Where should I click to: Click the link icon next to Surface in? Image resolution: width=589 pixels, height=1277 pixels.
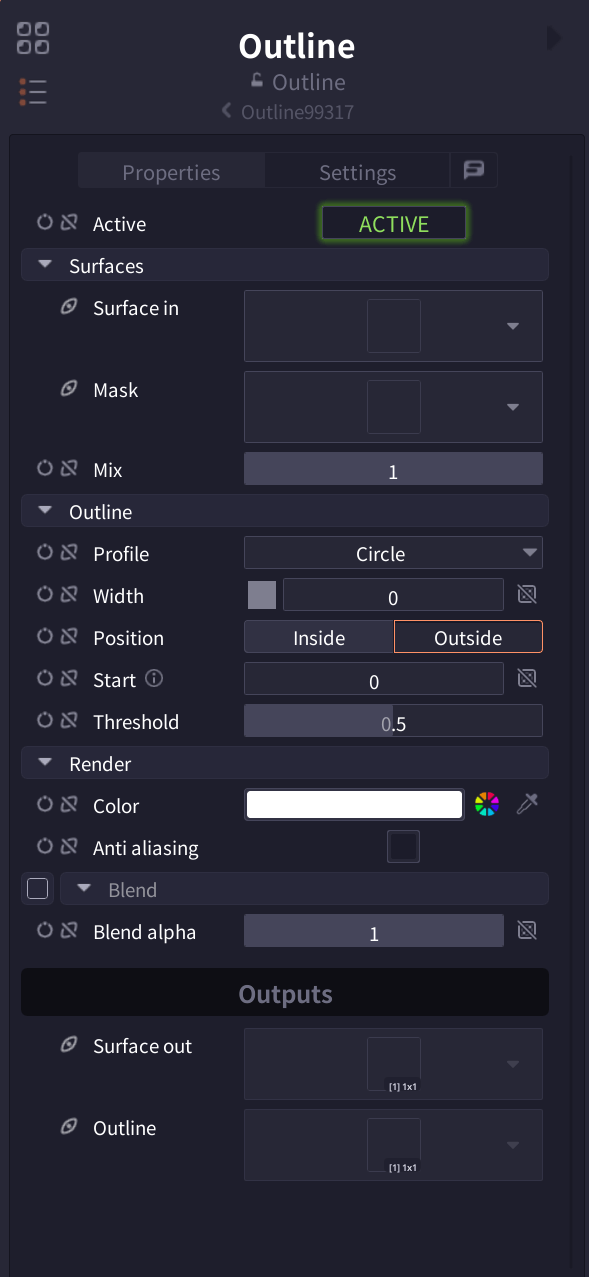(x=68, y=307)
